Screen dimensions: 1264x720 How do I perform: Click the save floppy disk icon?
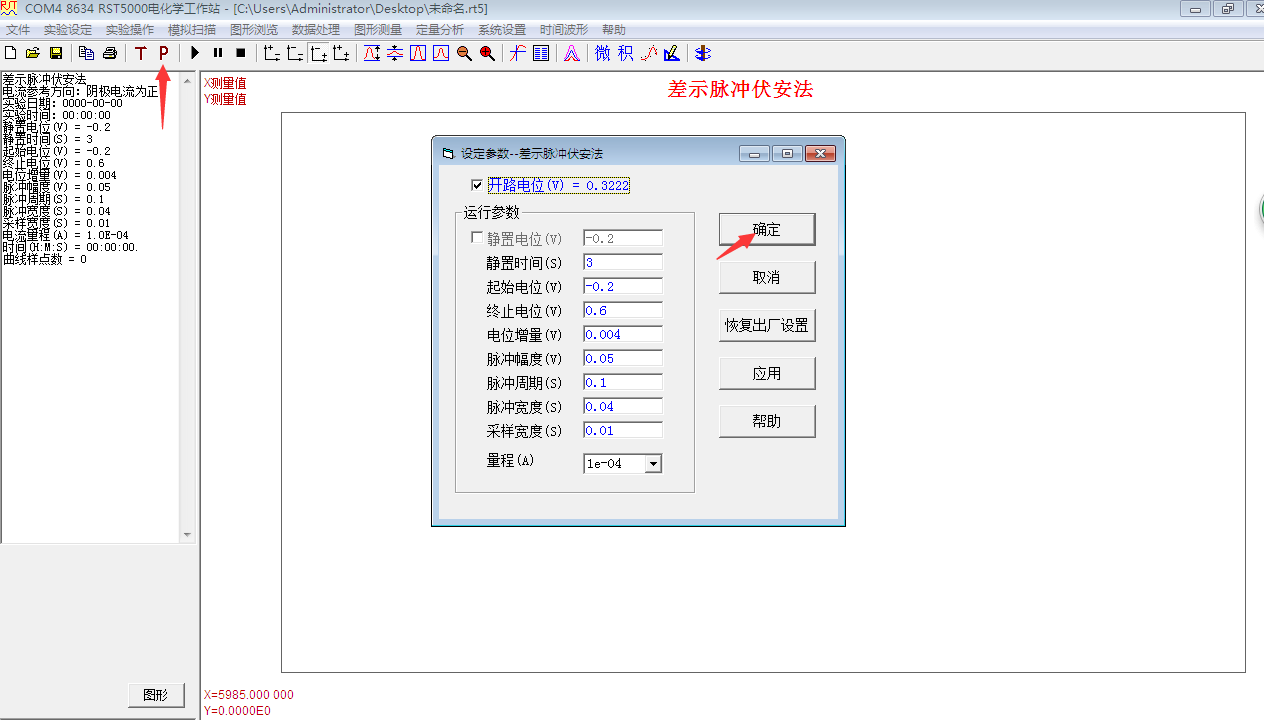56,53
